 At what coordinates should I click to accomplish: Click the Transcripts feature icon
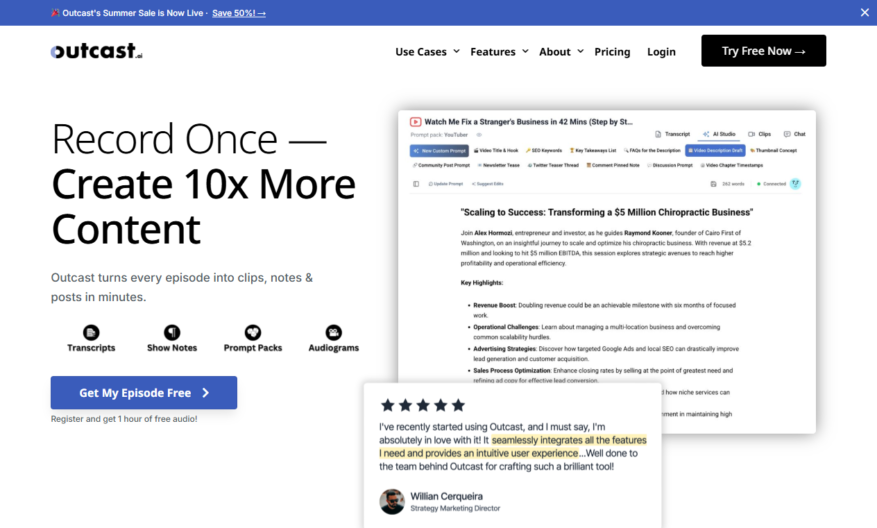pyautogui.click(x=91, y=332)
